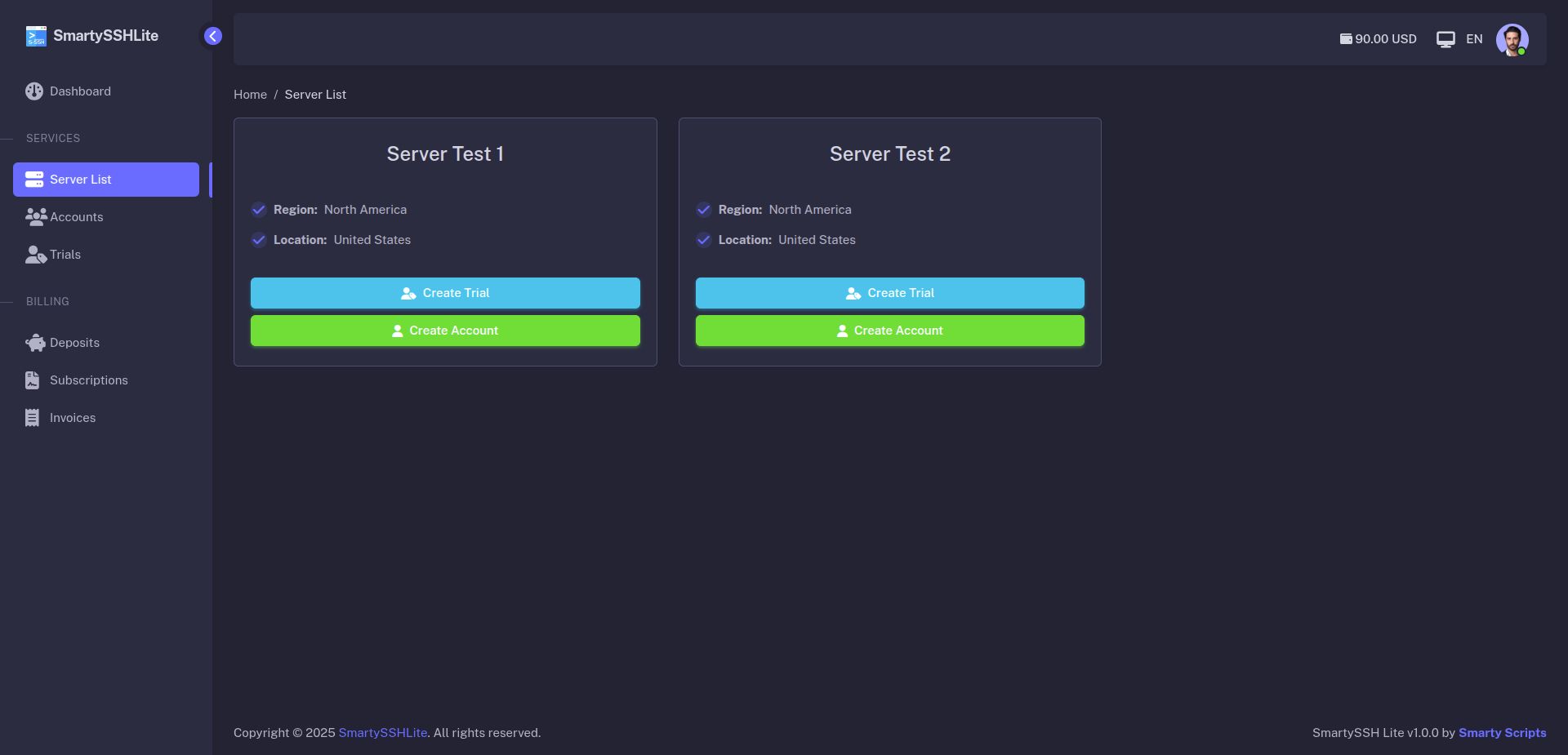Viewport: 1568px width, 755px height.
Task: Click the Server Test 2 heading
Action: click(x=890, y=154)
